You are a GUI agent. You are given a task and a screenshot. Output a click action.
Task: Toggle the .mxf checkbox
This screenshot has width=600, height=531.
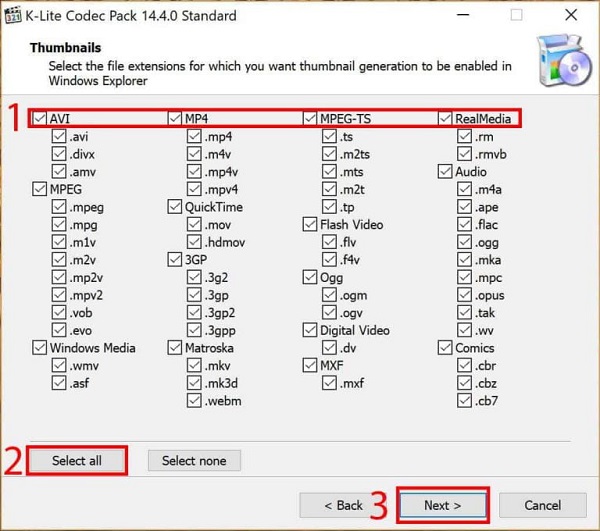[329, 383]
